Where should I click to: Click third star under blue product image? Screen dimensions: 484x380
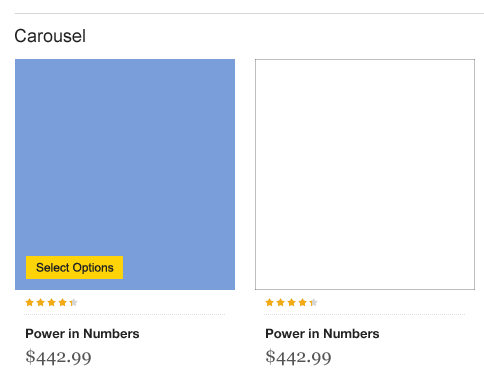pyautogui.click(x=52, y=302)
